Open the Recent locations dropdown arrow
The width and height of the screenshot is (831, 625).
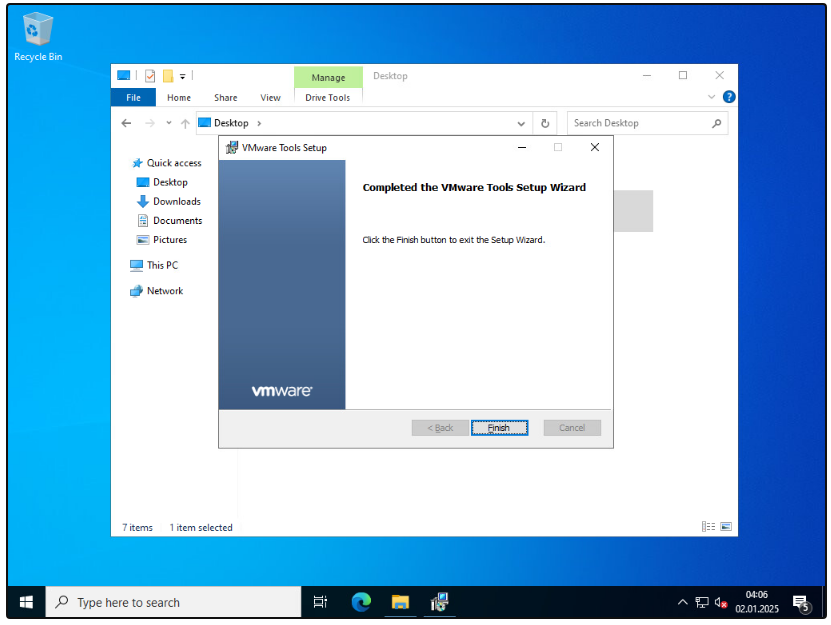point(169,123)
